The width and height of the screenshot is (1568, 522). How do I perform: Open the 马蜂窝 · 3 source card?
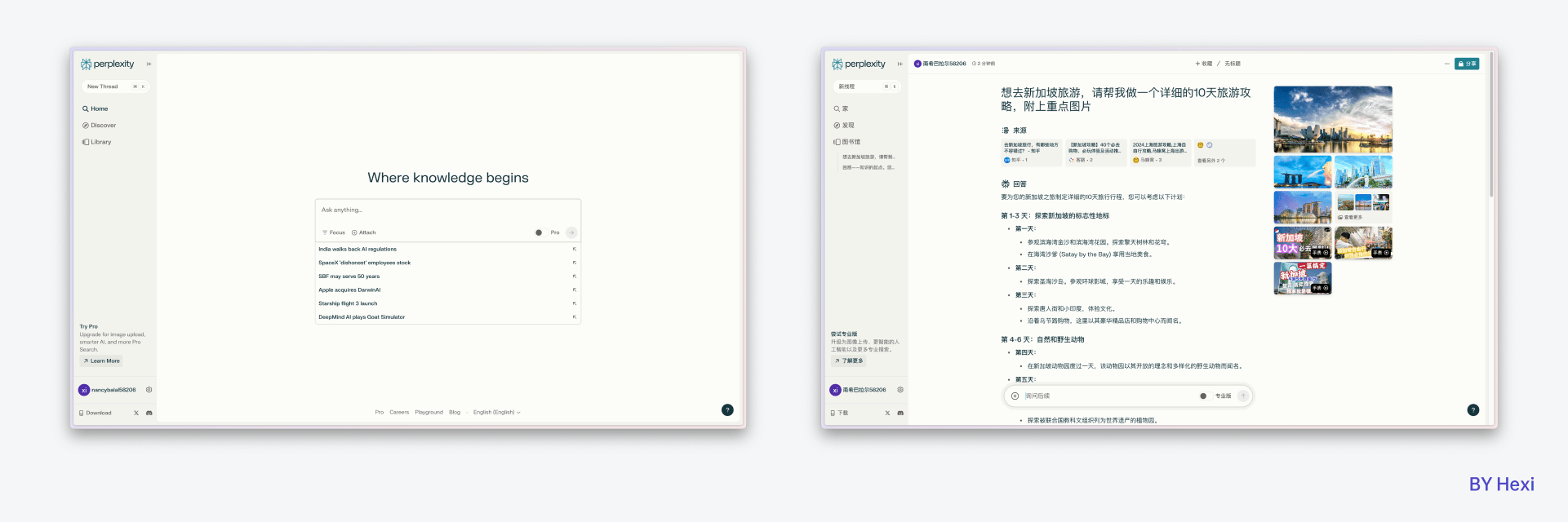point(1161,153)
